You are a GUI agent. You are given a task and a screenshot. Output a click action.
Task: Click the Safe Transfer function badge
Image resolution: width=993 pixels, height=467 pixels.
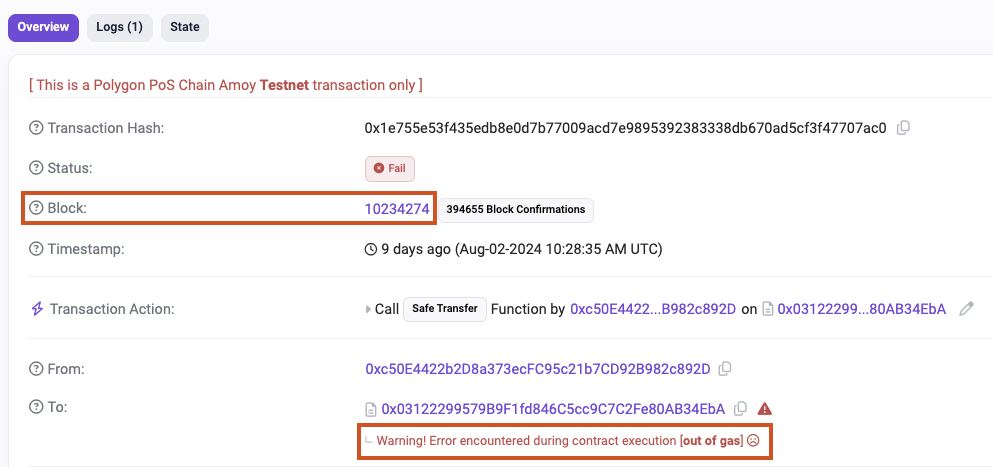(445, 309)
